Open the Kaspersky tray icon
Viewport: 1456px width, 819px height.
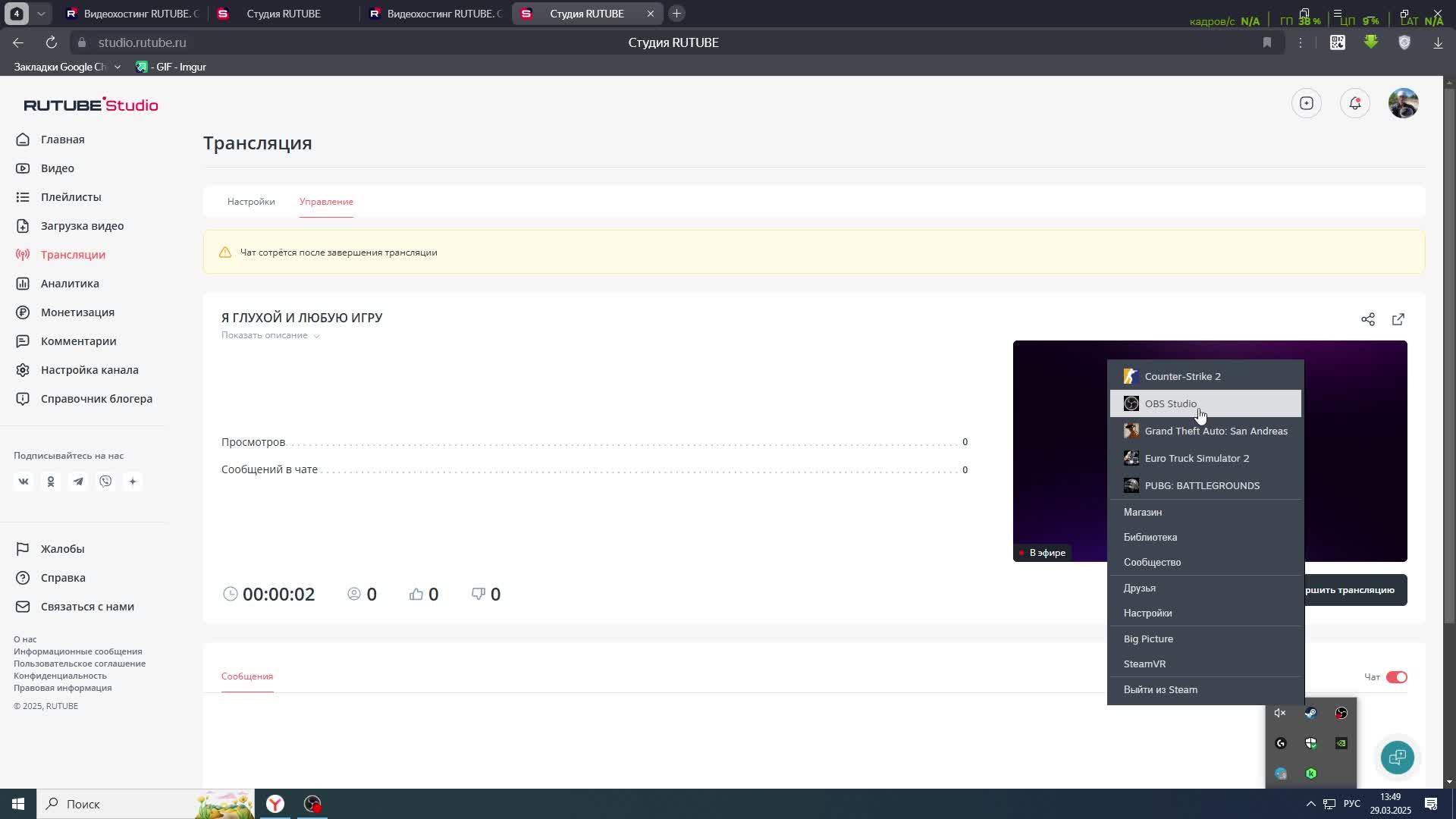pyautogui.click(x=1310, y=773)
